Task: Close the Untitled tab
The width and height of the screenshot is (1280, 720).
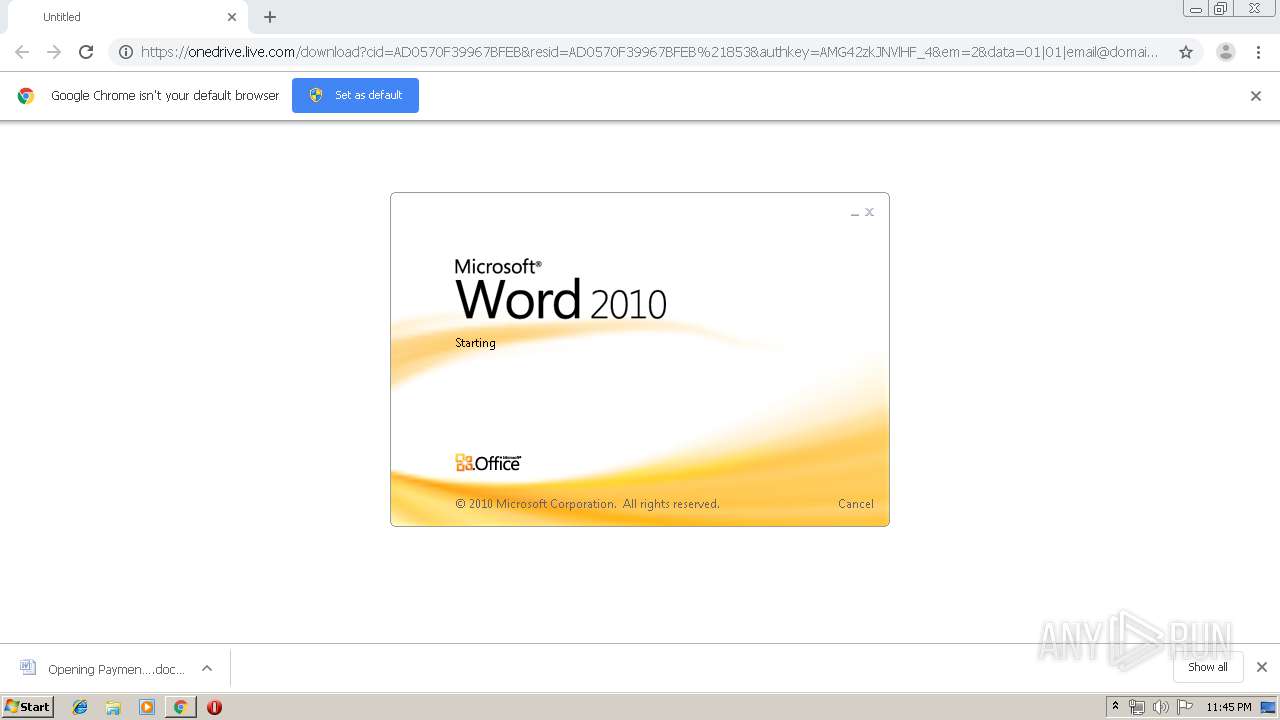Action: coord(232,17)
